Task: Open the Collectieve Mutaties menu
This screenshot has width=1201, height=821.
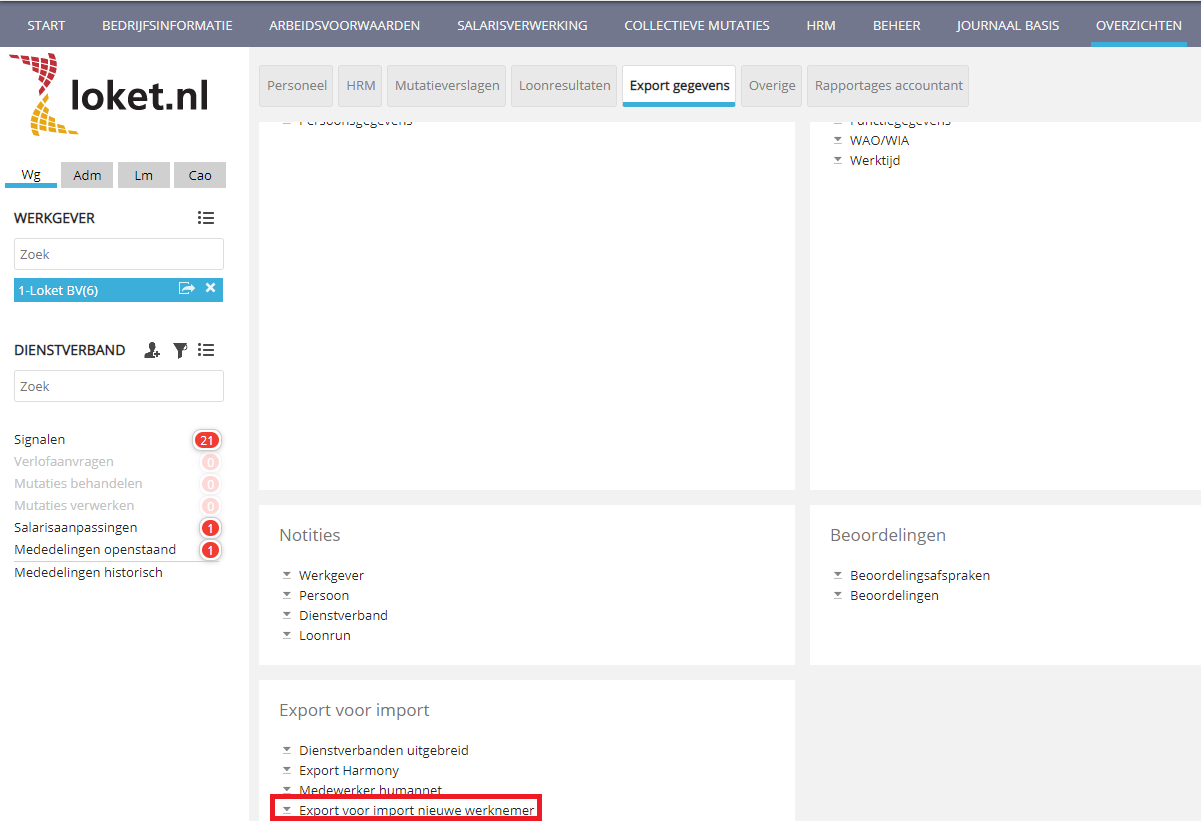Action: pos(696,25)
